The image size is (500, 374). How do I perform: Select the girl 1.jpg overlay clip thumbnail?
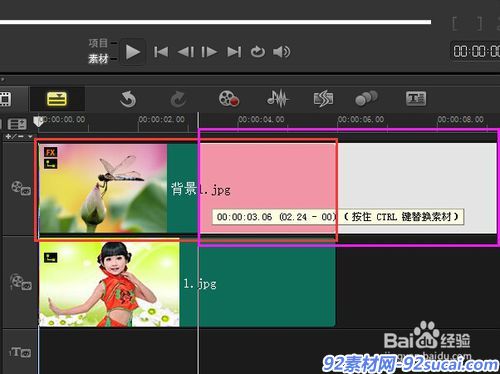(109, 284)
